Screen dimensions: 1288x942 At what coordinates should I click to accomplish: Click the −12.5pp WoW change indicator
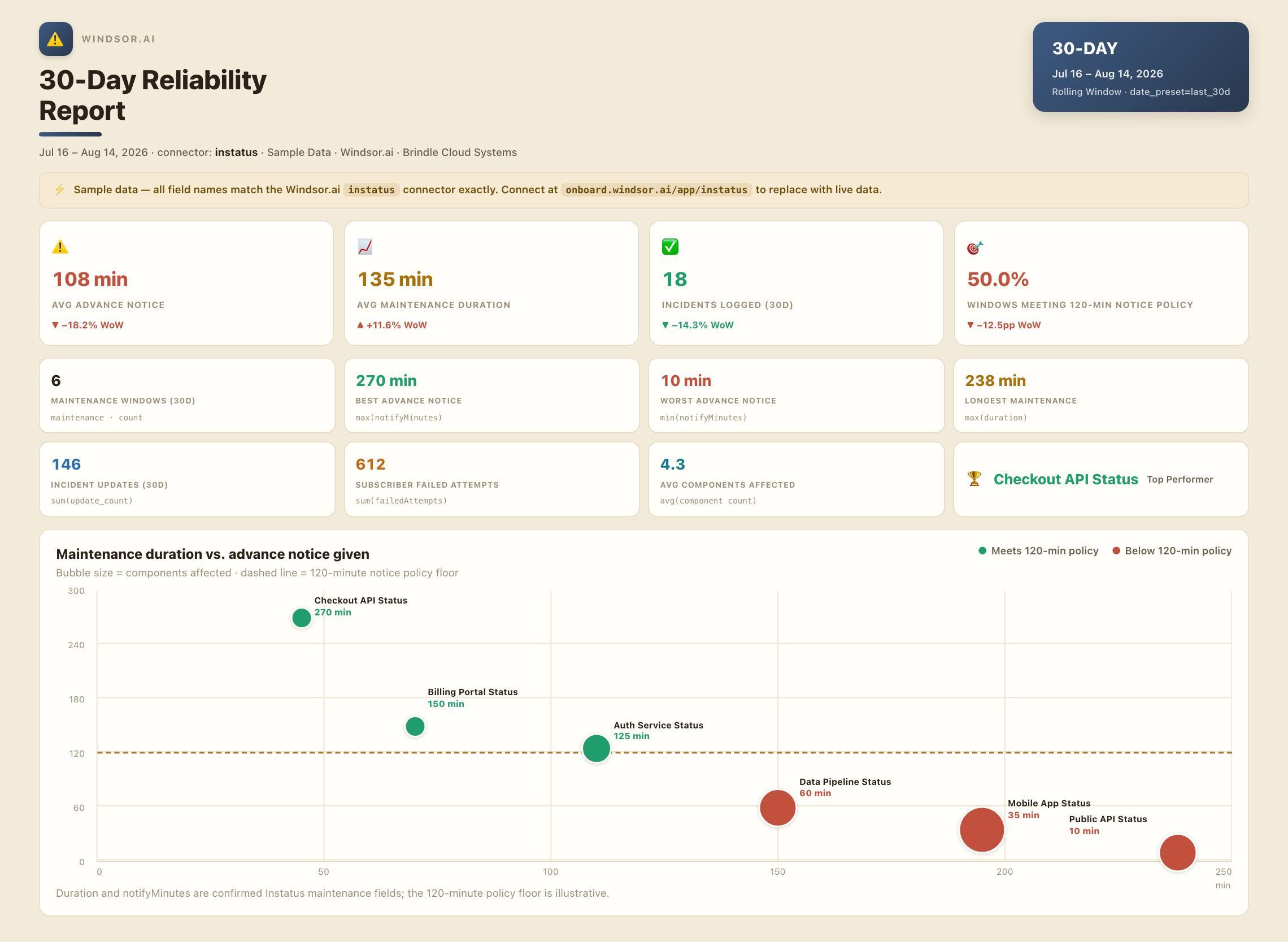(x=1004, y=325)
